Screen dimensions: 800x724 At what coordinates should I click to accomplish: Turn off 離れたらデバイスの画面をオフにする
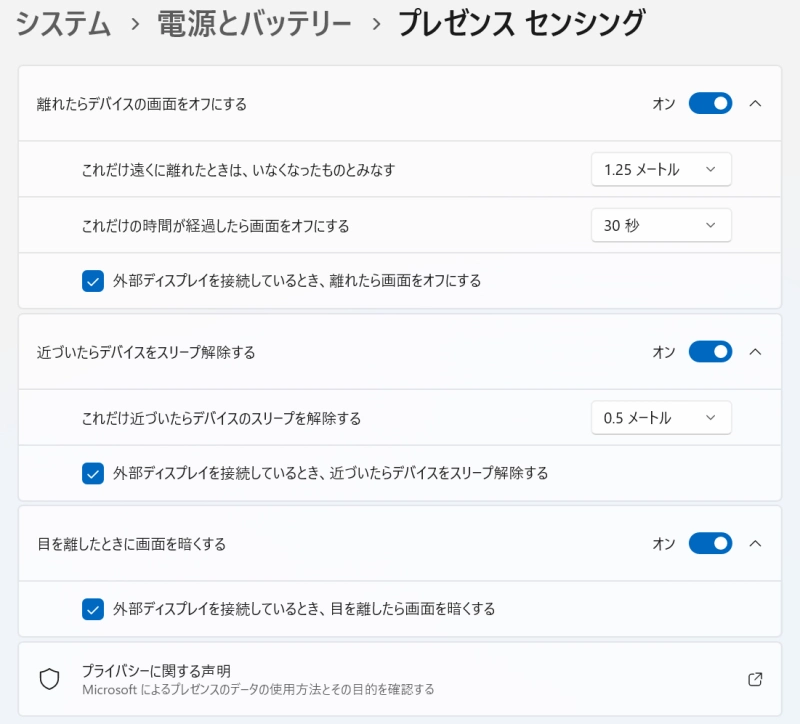(x=709, y=103)
